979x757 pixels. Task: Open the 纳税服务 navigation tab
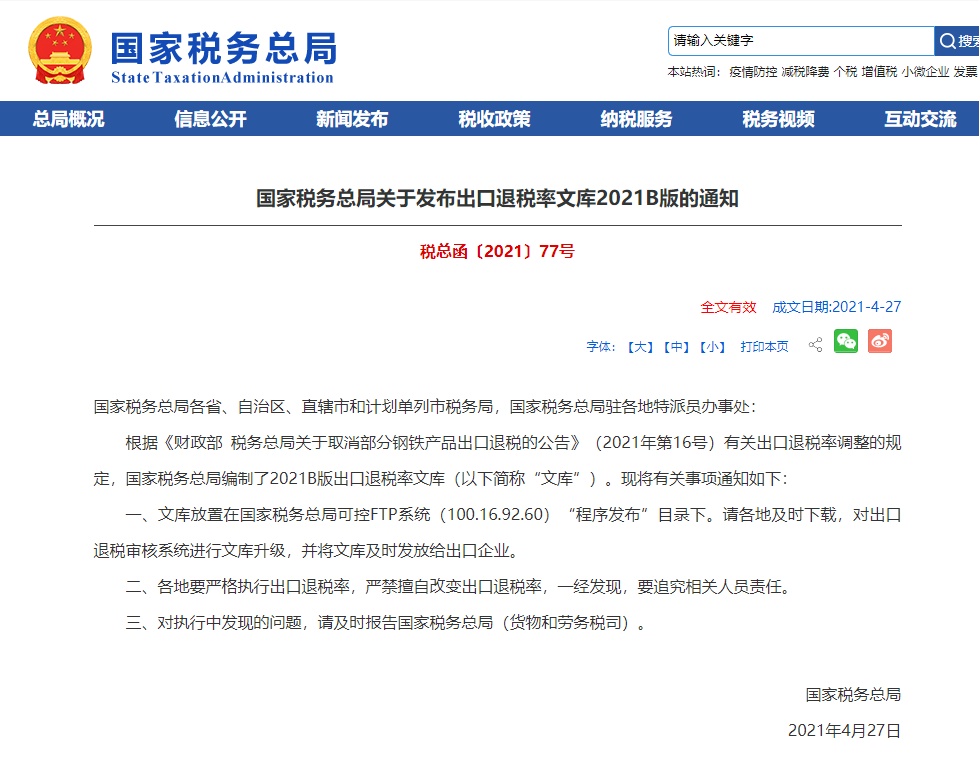pos(635,118)
